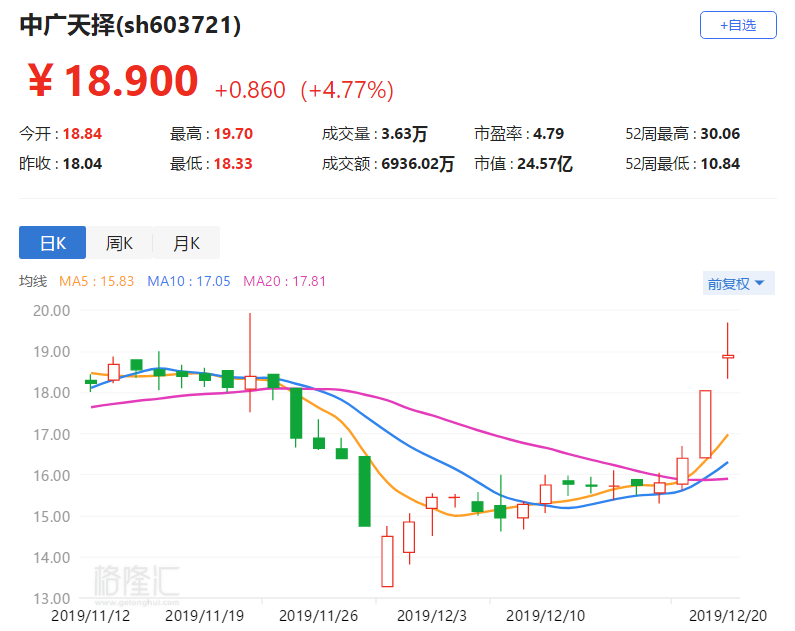Click the stock title 中广天择(sh603721)

(130, 25)
